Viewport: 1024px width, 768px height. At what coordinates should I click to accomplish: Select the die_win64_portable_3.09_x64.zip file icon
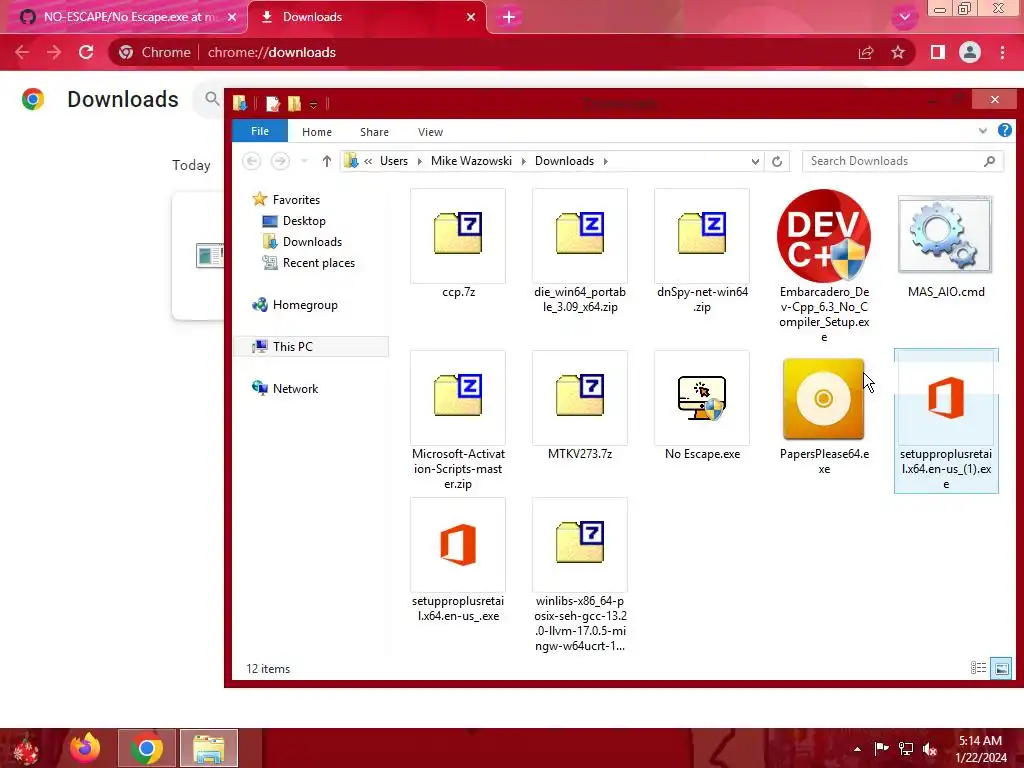tap(580, 234)
